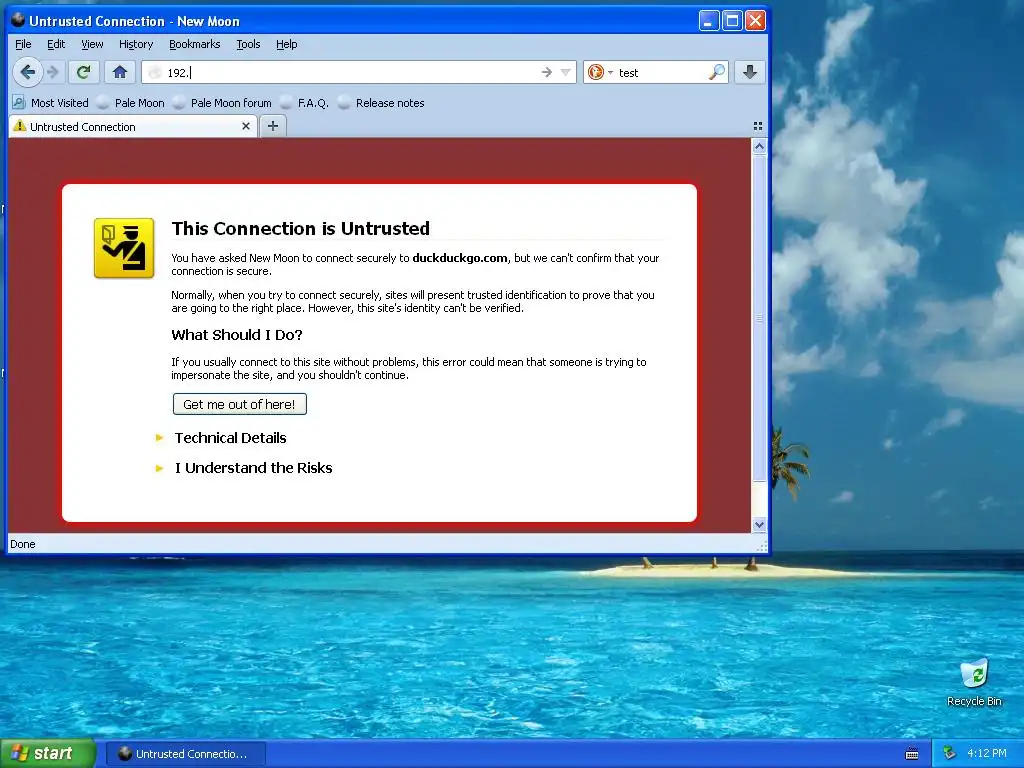Open the Edit menu
The width and height of the screenshot is (1024, 768).
tap(56, 44)
